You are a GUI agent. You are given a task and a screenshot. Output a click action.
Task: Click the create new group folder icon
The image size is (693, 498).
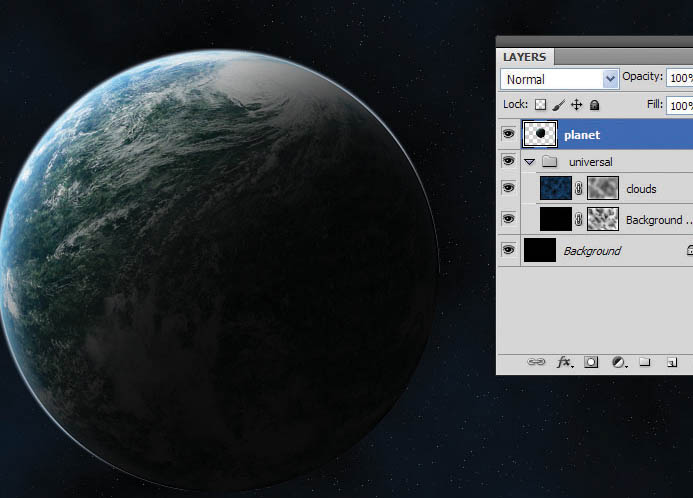645,362
